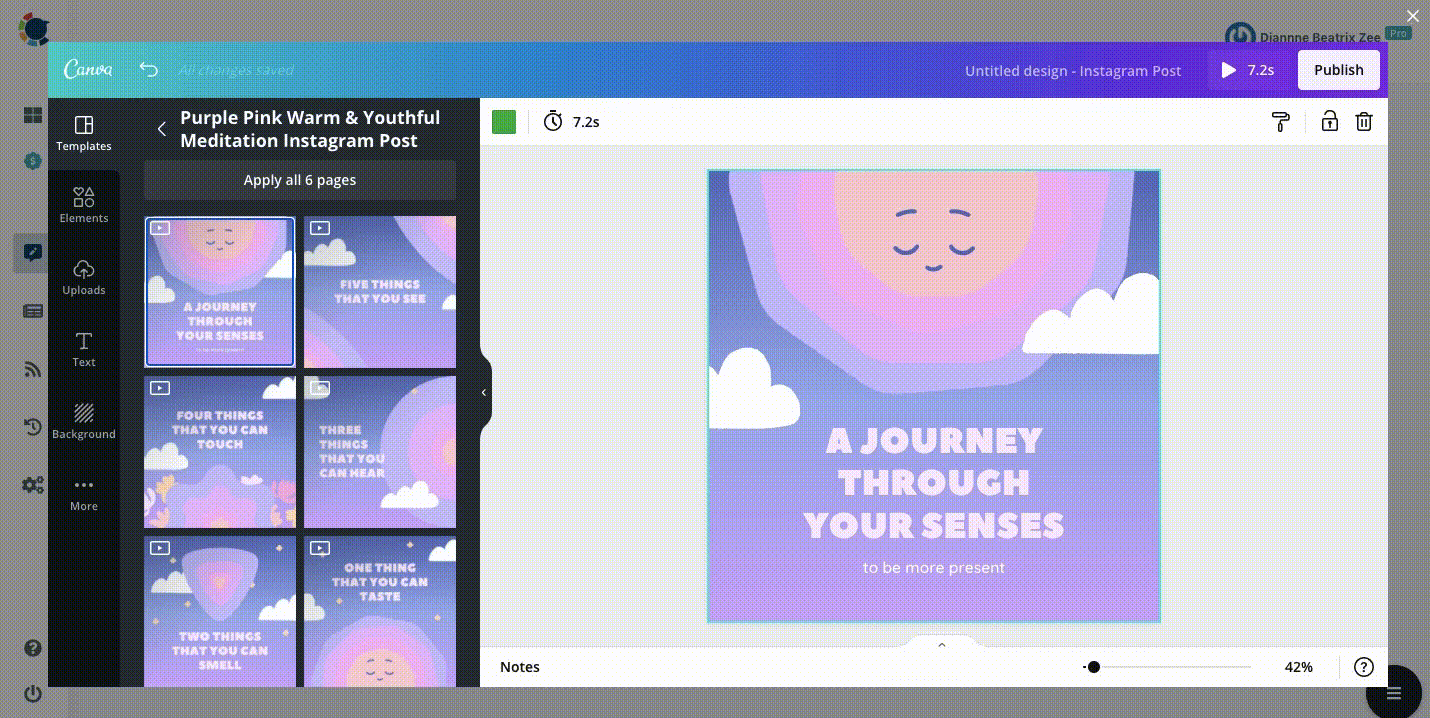The image size is (1430, 718).
Task: Click the Publish button
Action: [1338, 70]
